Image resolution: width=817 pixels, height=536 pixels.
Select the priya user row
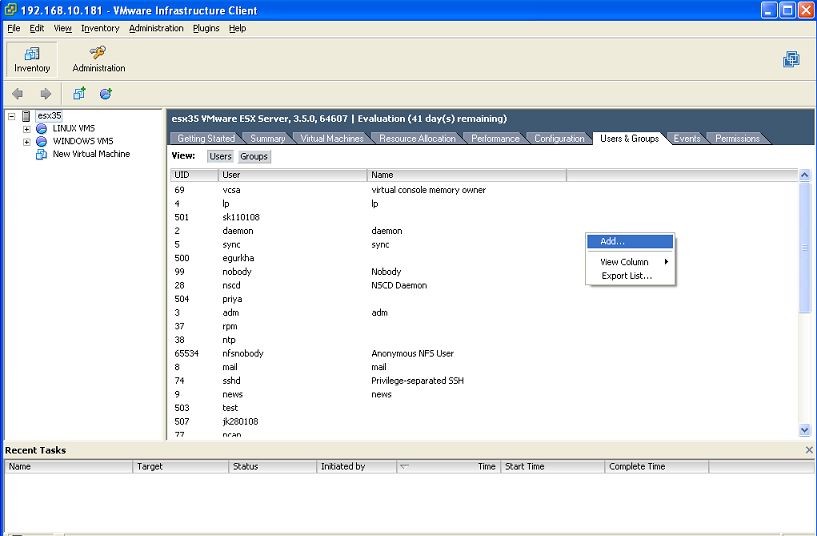point(485,299)
